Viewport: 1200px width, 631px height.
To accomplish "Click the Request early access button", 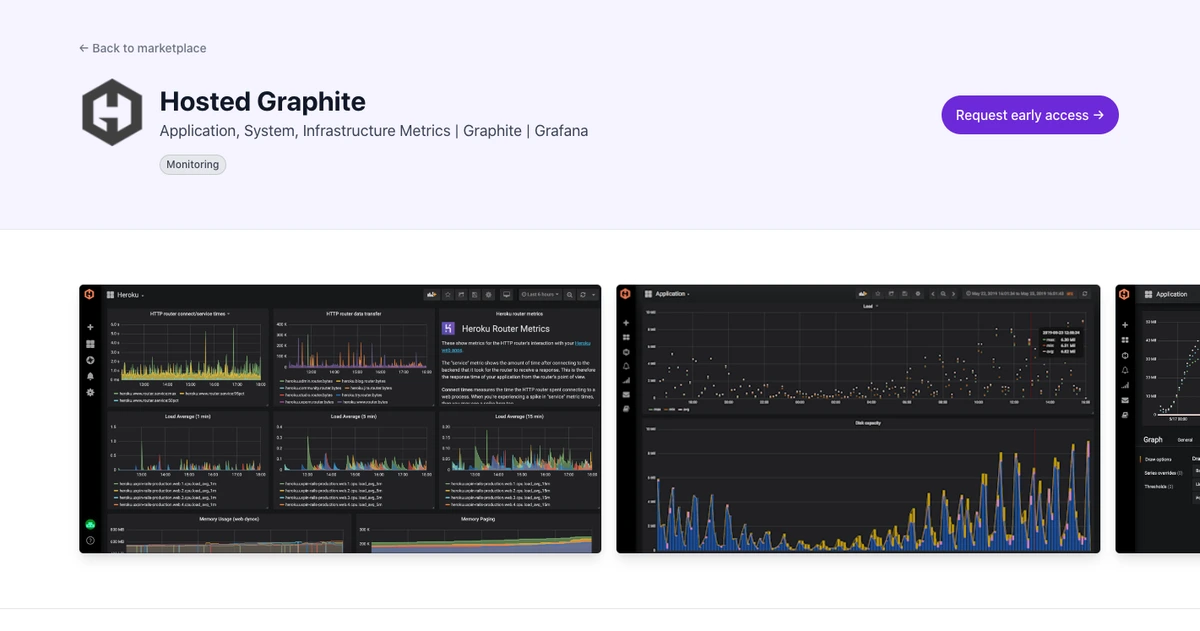I will click(1030, 115).
